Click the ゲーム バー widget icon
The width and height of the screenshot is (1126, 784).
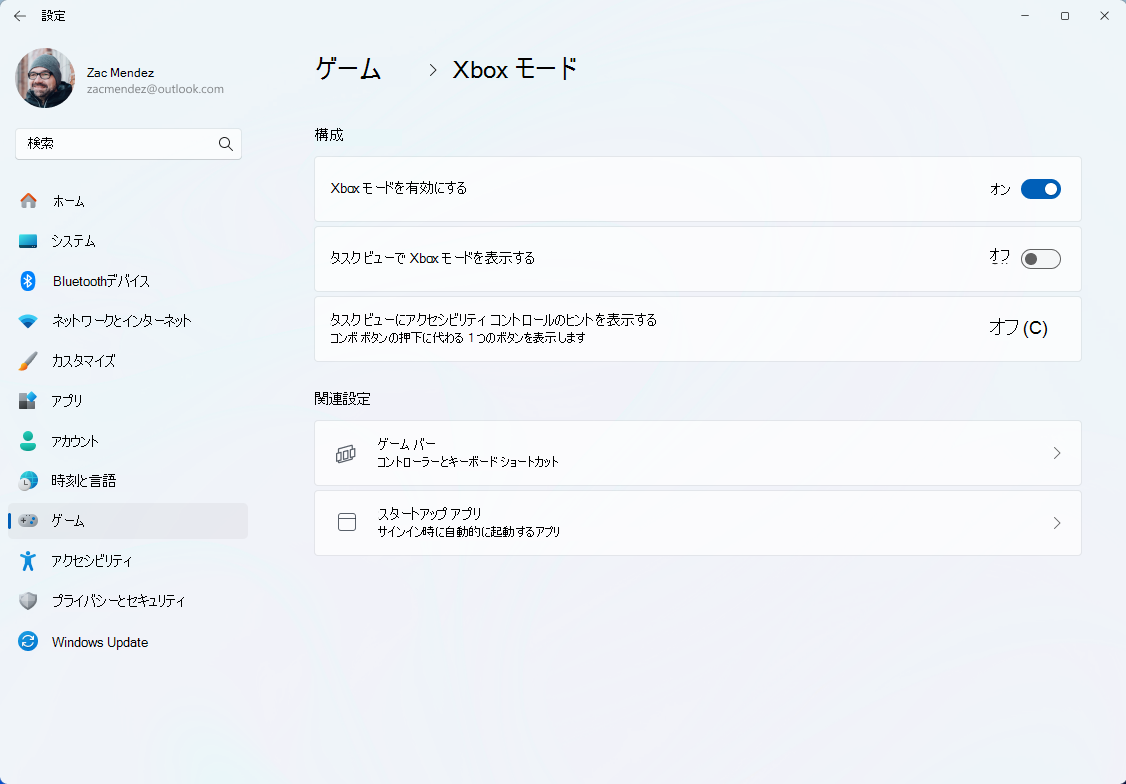[346, 453]
